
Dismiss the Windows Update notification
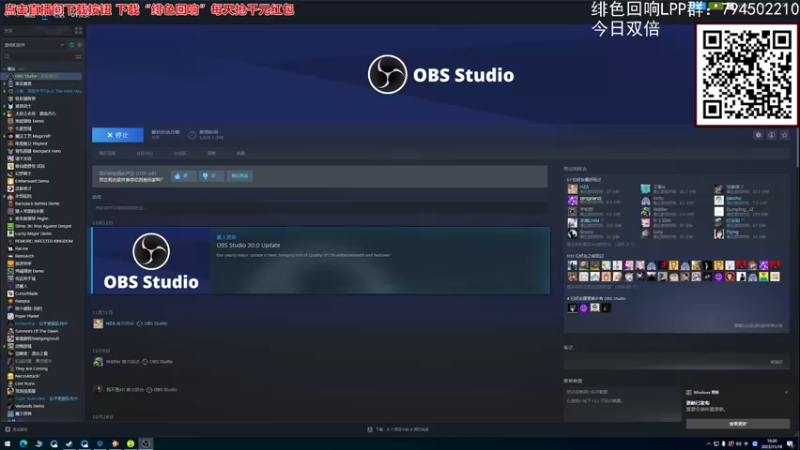[786, 392]
